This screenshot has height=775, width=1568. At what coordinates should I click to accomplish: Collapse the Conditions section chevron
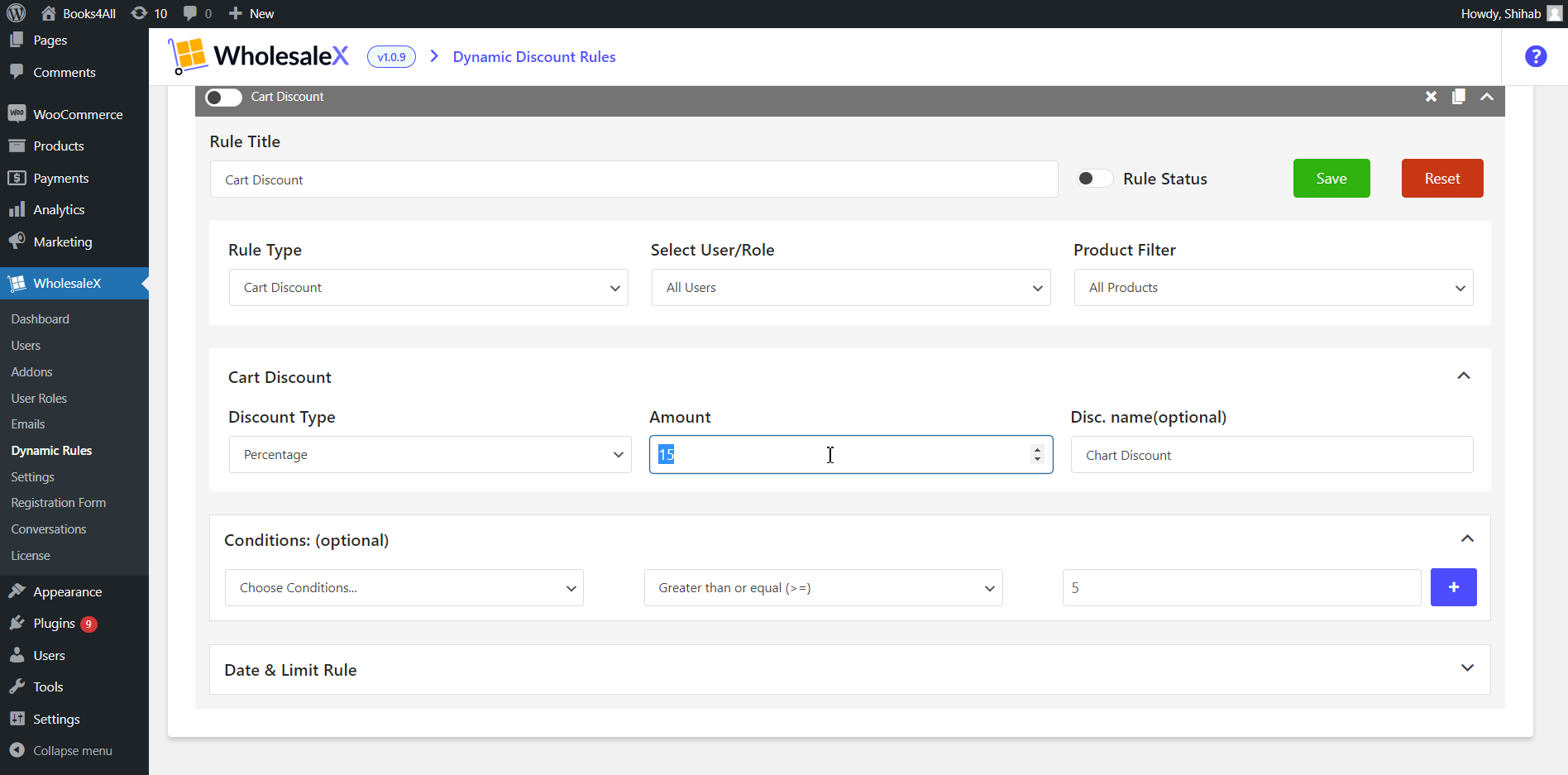[1467, 538]
